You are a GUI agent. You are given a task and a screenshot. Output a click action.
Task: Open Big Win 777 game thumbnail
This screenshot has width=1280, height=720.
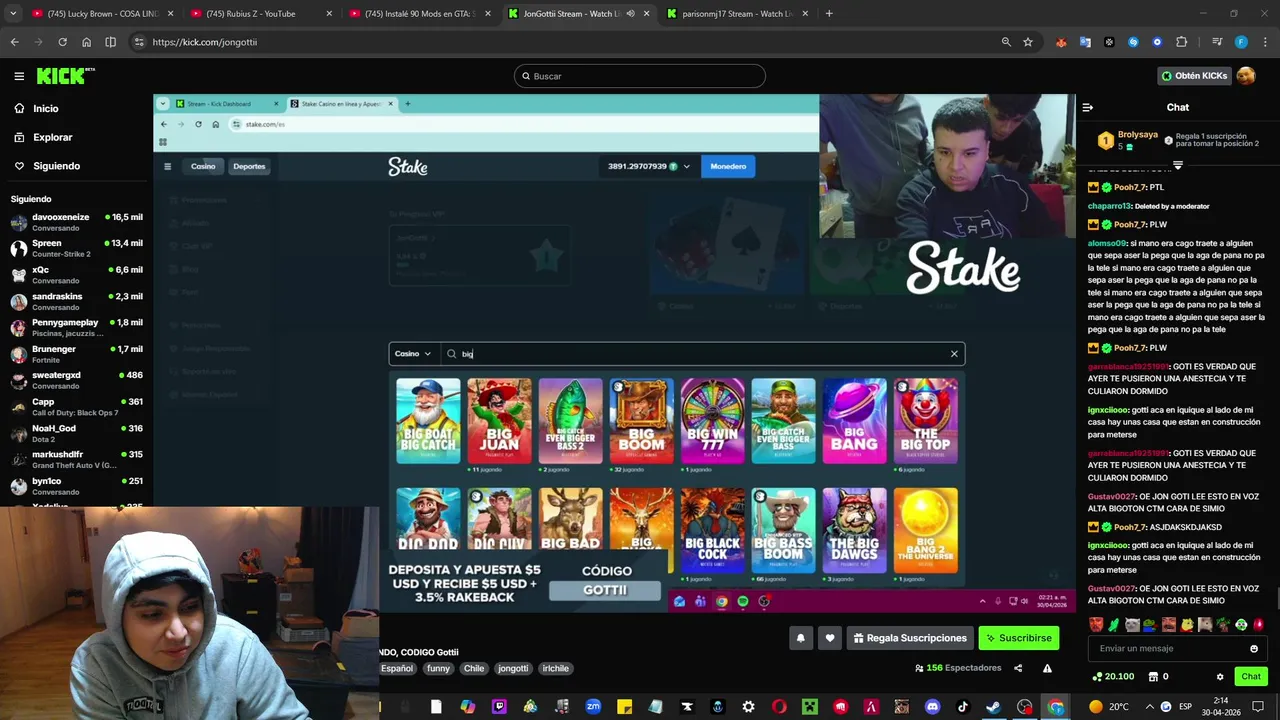click(x=713, y=421)
